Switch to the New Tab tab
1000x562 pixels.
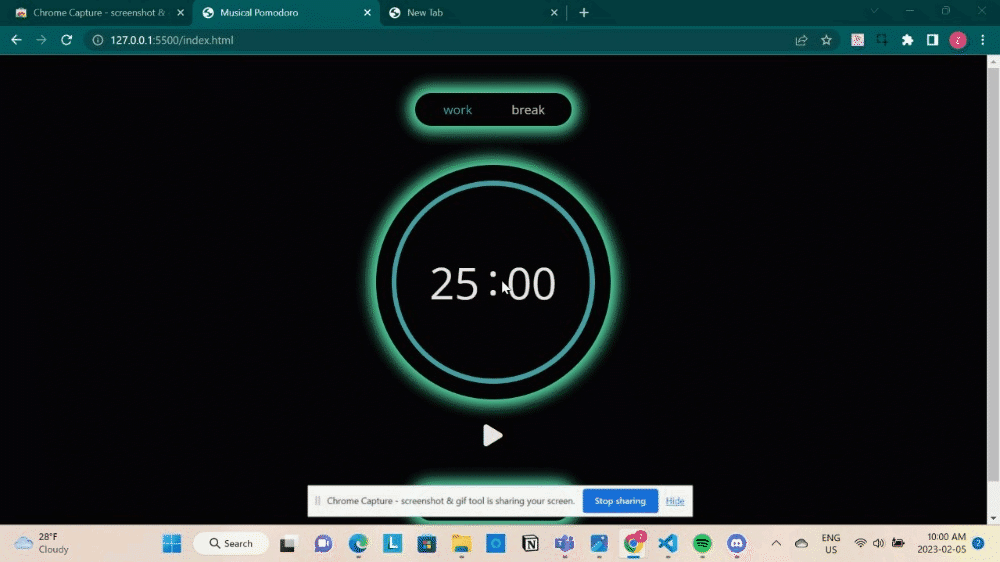tap(470, 13)
